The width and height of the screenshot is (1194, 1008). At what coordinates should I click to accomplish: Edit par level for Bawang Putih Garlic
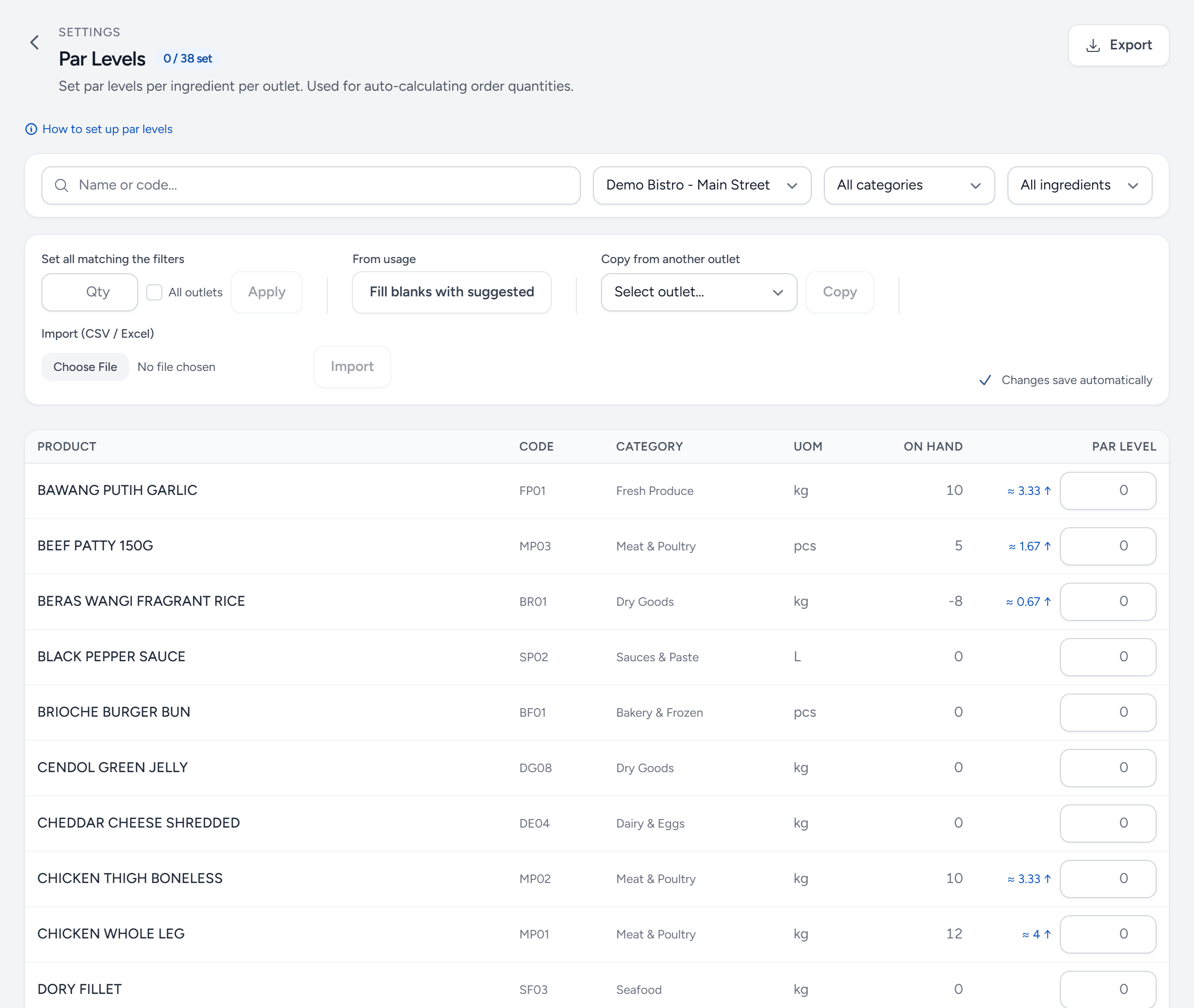[1108, 491]
